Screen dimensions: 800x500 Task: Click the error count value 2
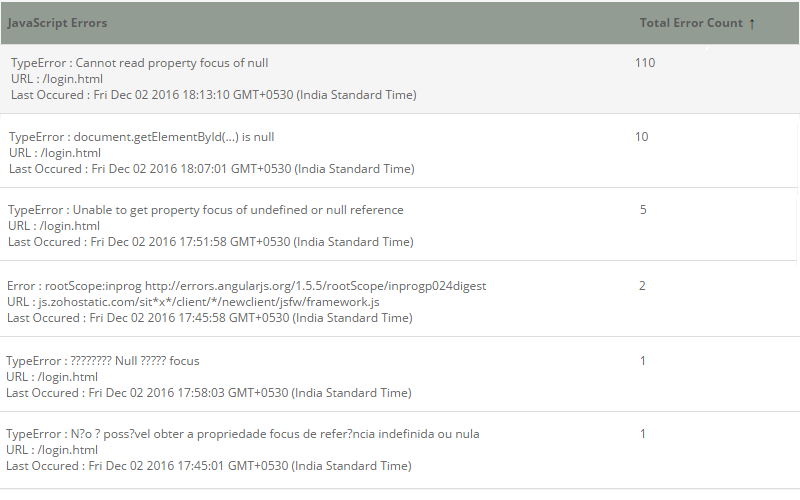642,286
